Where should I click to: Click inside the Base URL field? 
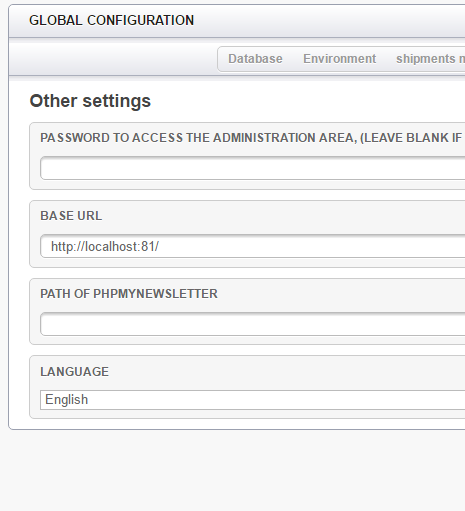[253, 246]
